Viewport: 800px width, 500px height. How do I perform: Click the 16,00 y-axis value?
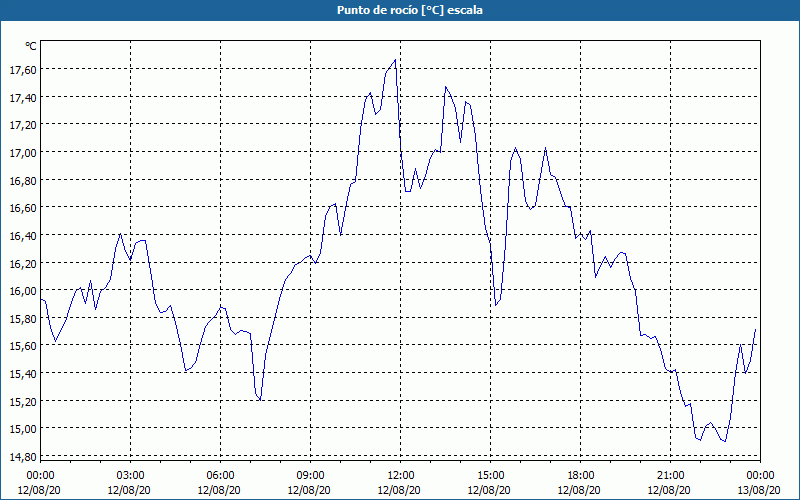click(23, 291)
